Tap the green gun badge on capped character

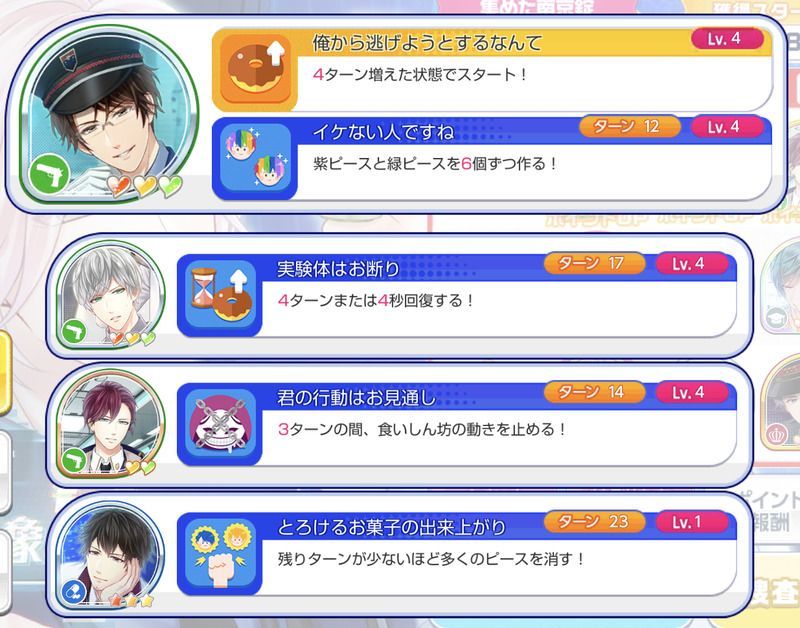[x=49, y=175]
